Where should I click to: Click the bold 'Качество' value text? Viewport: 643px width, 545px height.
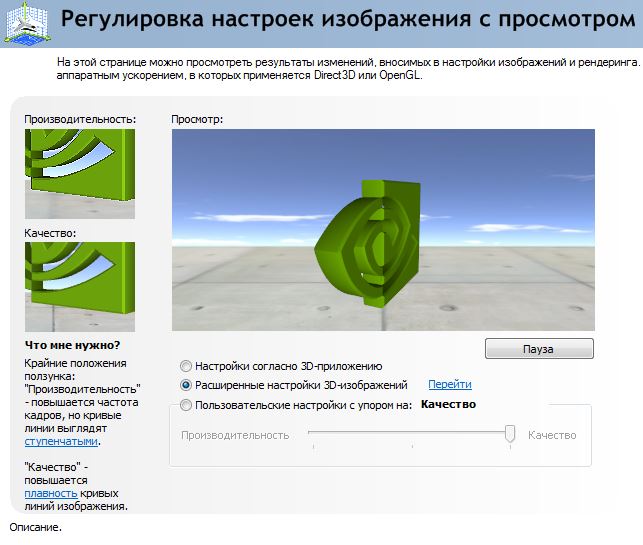[448, 404]
